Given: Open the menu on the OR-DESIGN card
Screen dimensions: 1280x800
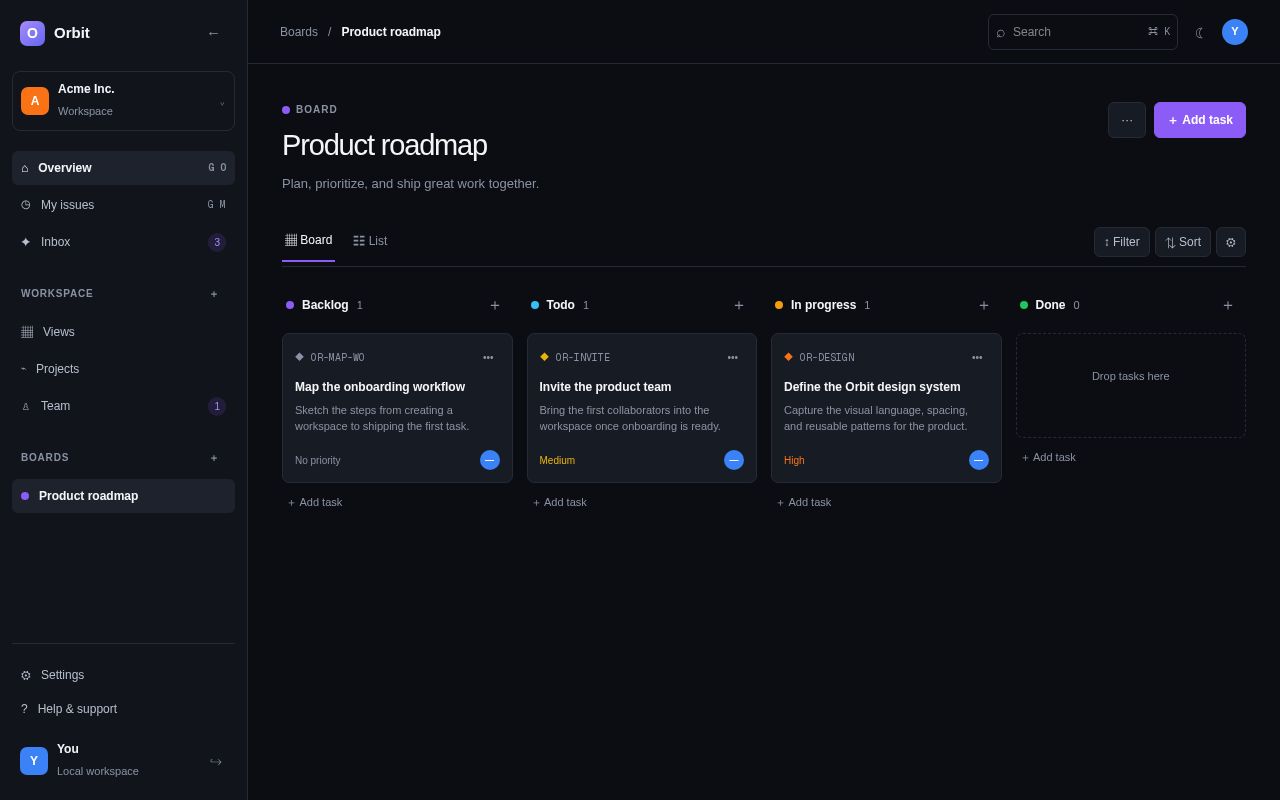Looking at the screenshot, I should [x=977, y=357].
